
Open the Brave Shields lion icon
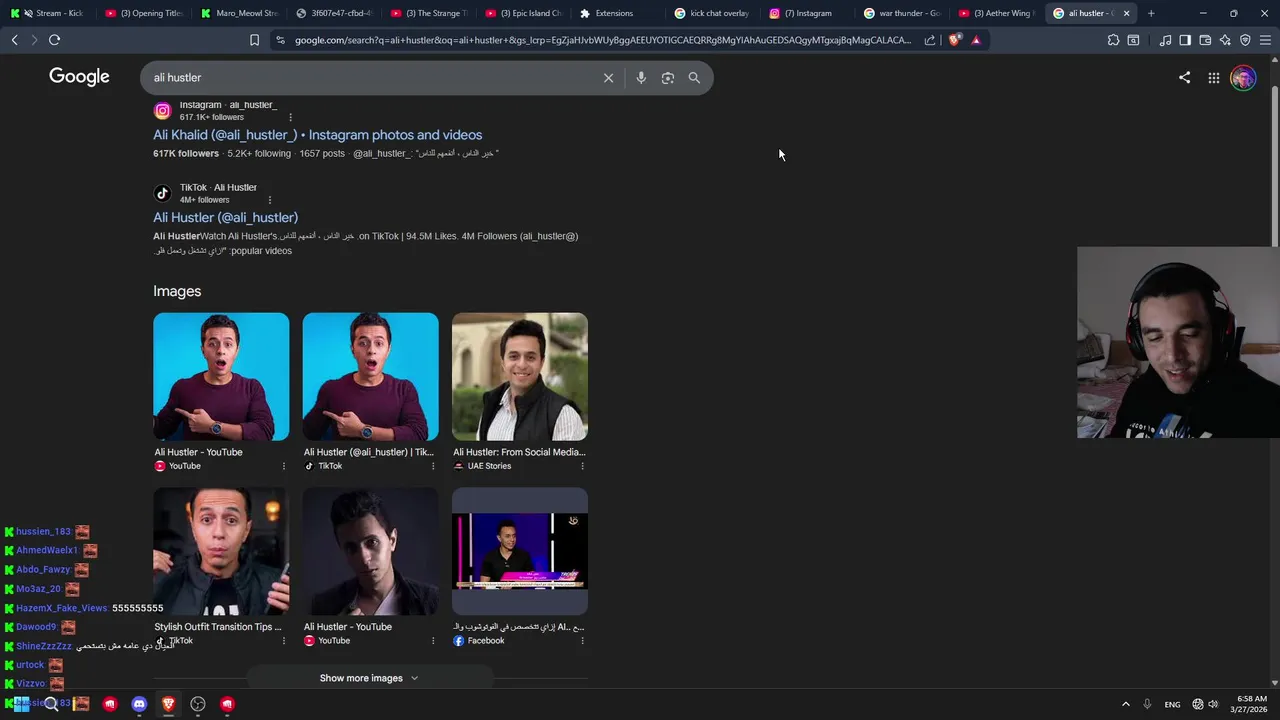coord(955,40)
